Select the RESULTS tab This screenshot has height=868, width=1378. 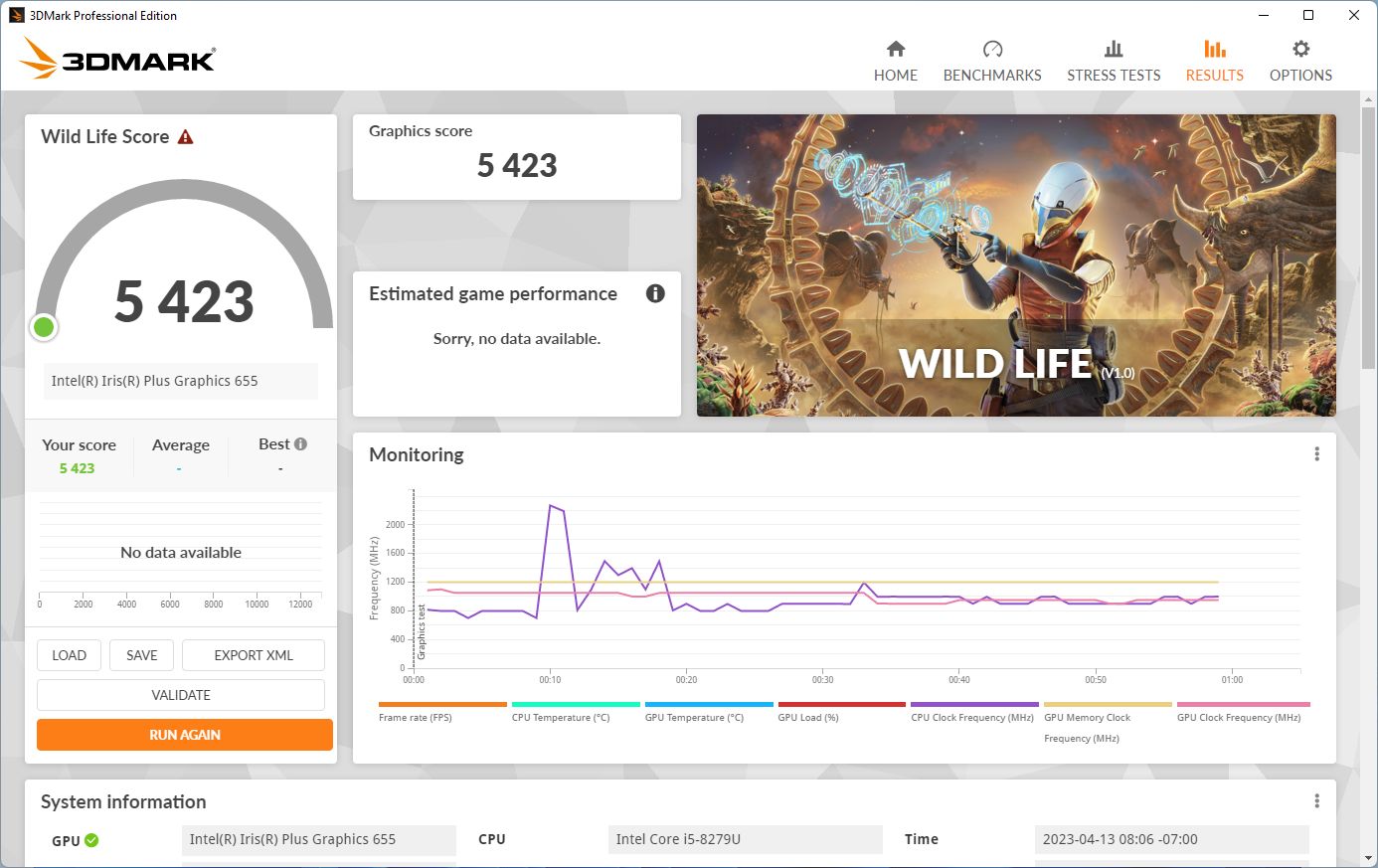click(x=1214, y=62)
